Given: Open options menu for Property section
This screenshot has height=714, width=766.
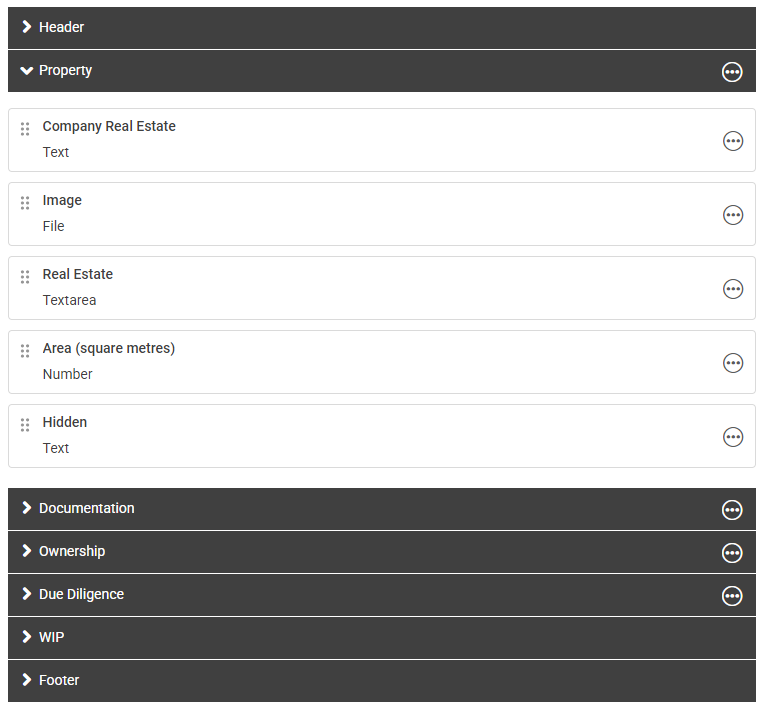Looking at the screenshot, I should [x=732, y=71].
